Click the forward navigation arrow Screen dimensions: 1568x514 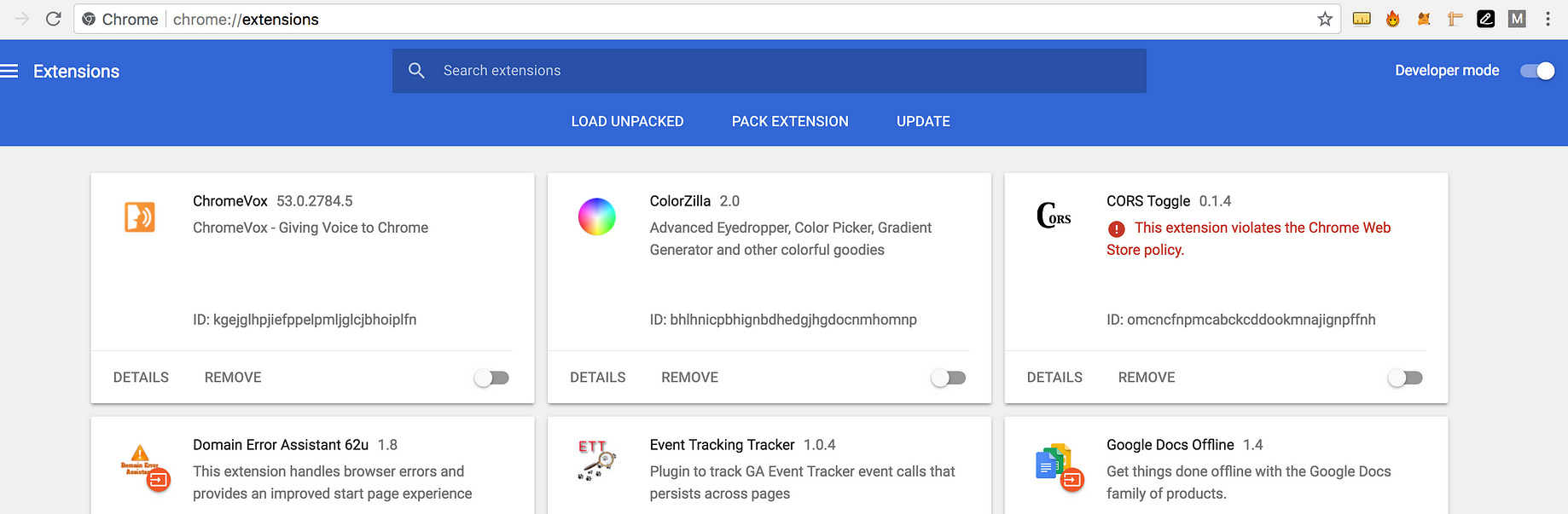[x=22, y=19]
